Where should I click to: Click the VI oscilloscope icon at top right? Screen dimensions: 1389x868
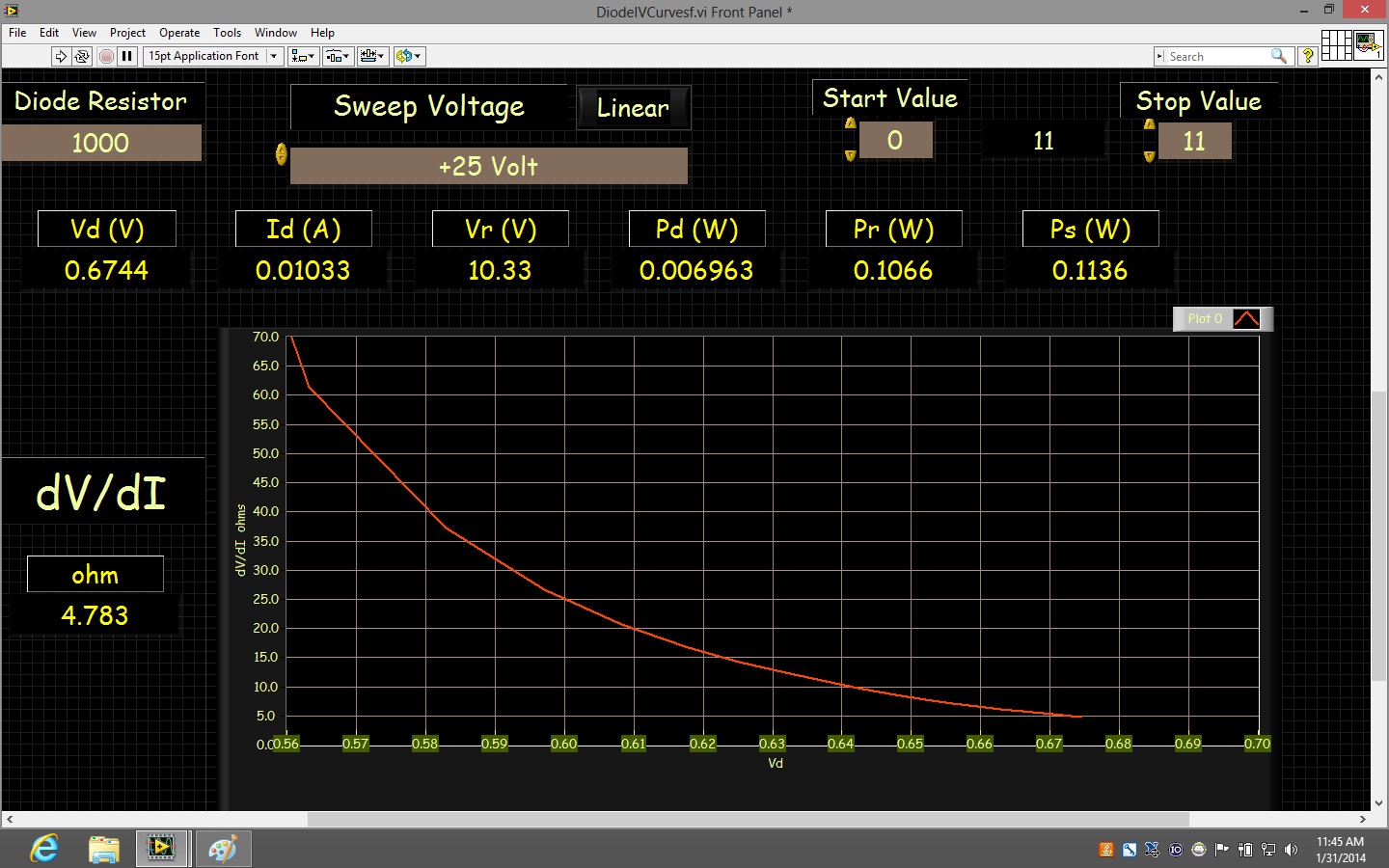[1368, 44]
